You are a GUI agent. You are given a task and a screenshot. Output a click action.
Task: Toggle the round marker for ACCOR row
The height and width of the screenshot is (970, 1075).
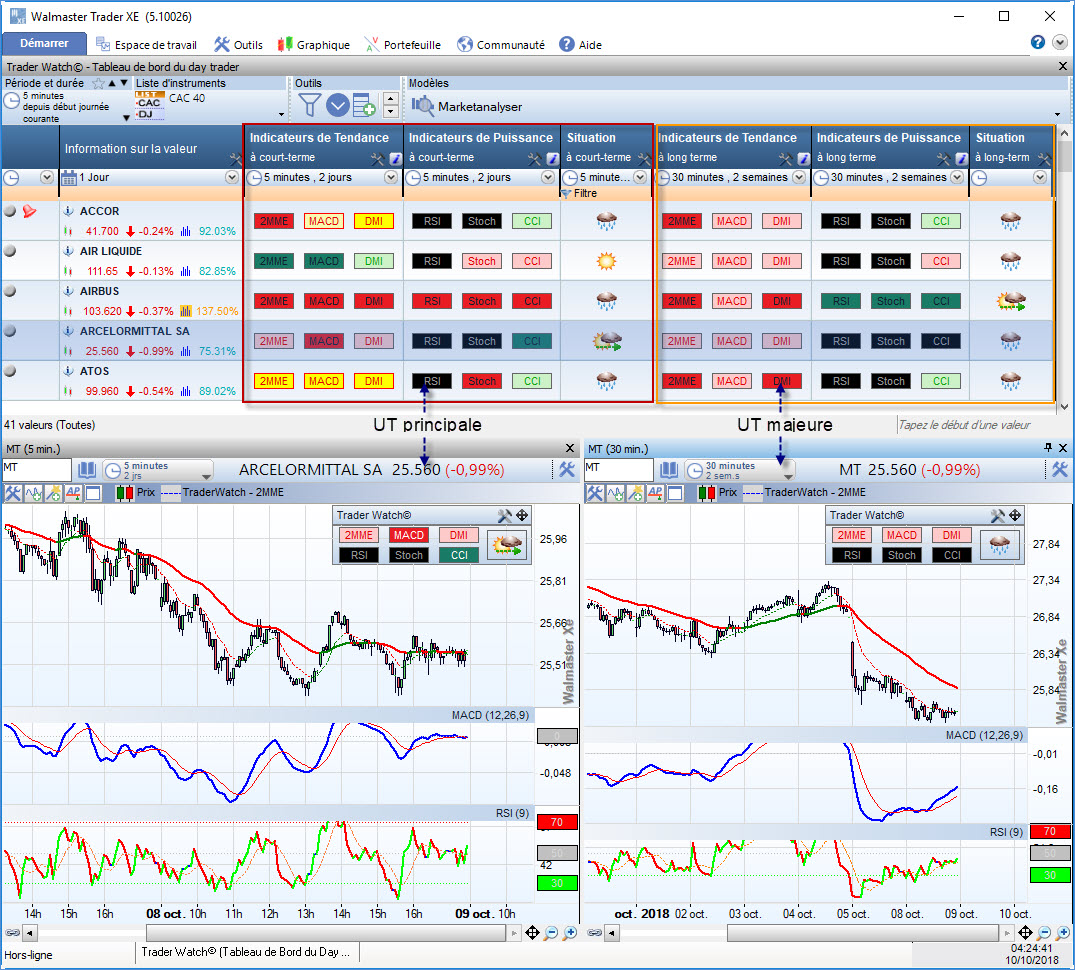click(10, 211)
